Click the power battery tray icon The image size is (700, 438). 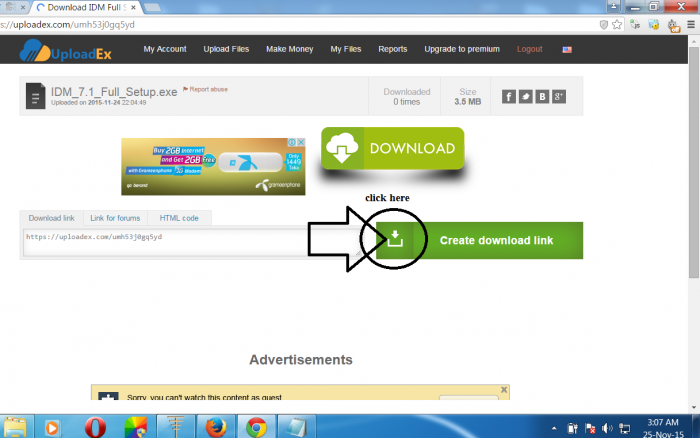coord(572,429)
